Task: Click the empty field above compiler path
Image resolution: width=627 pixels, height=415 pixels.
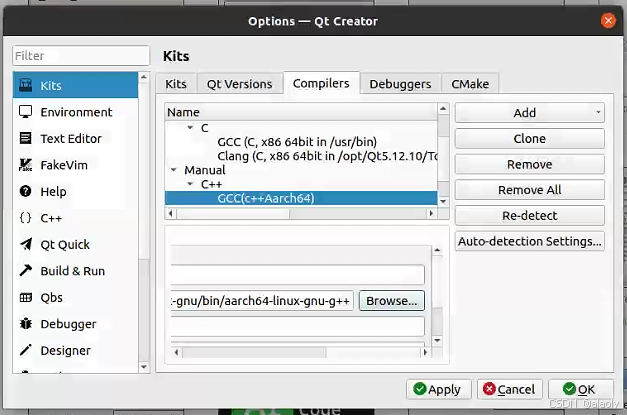Action: [x=298, y=274]
